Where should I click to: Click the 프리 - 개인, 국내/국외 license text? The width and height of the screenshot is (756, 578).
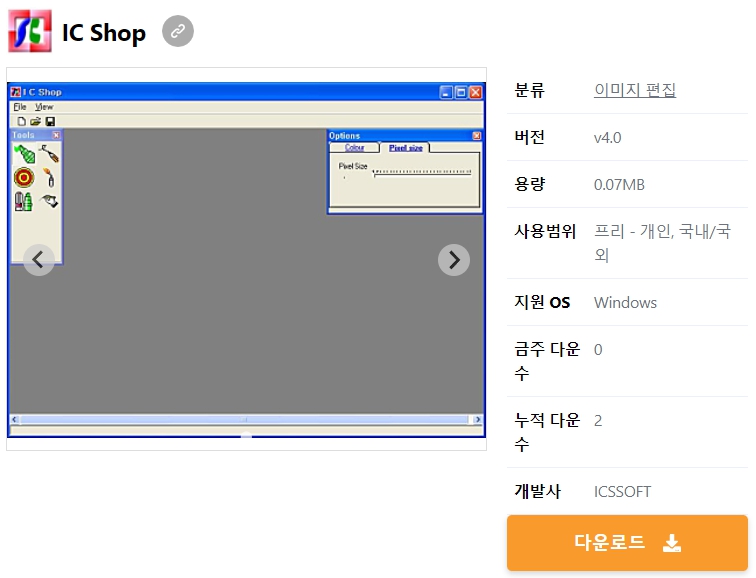662,243
